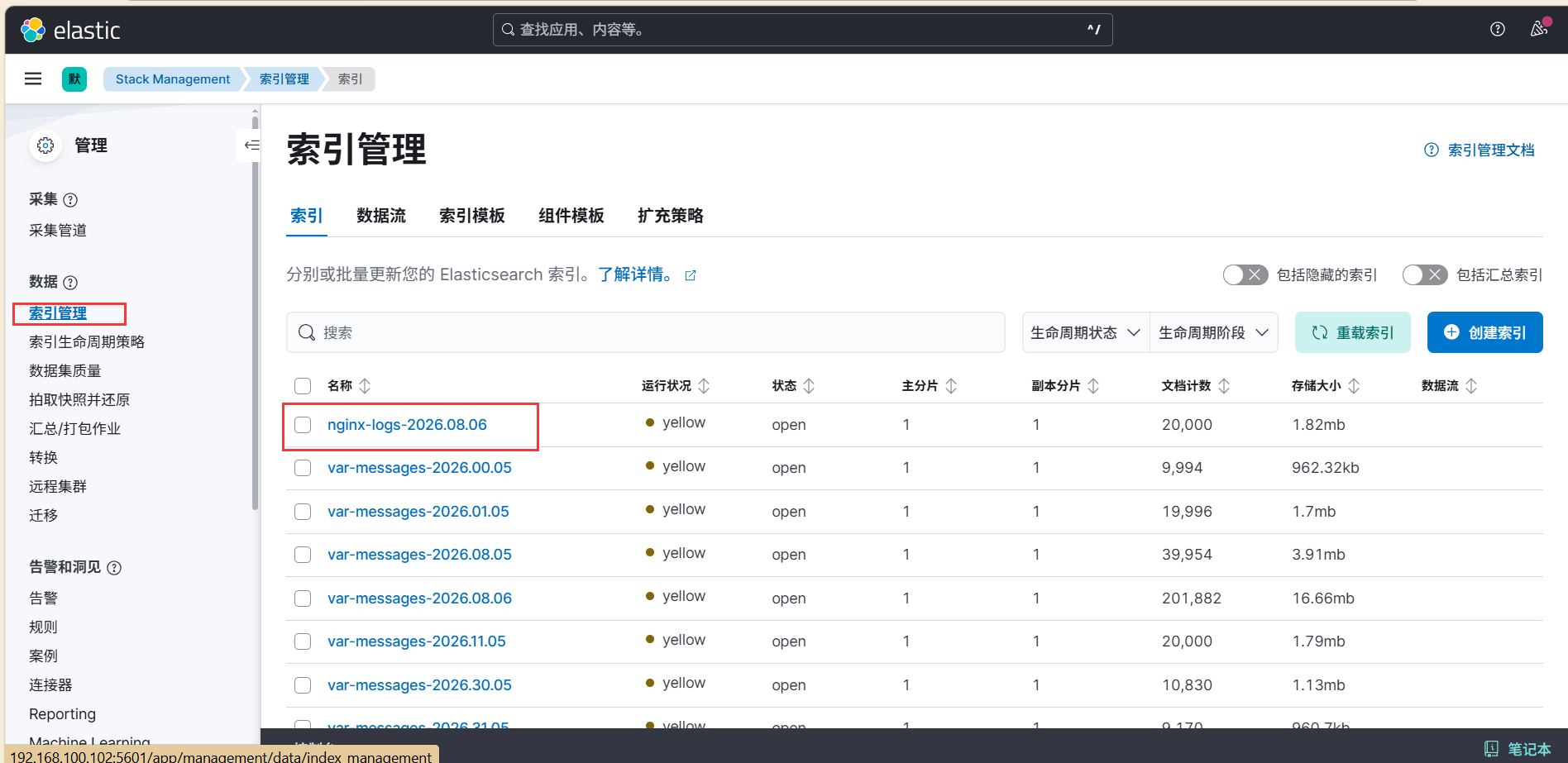
Task: Click help icon next to 告警和洞见 heading
Action: coord(115,568)
